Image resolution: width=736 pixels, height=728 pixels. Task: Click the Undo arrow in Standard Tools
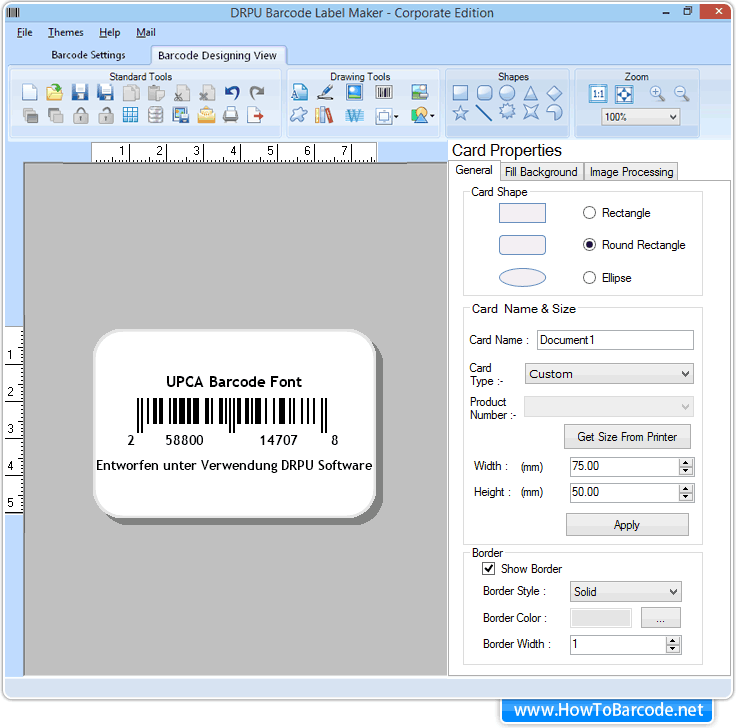tap(232, 93)
